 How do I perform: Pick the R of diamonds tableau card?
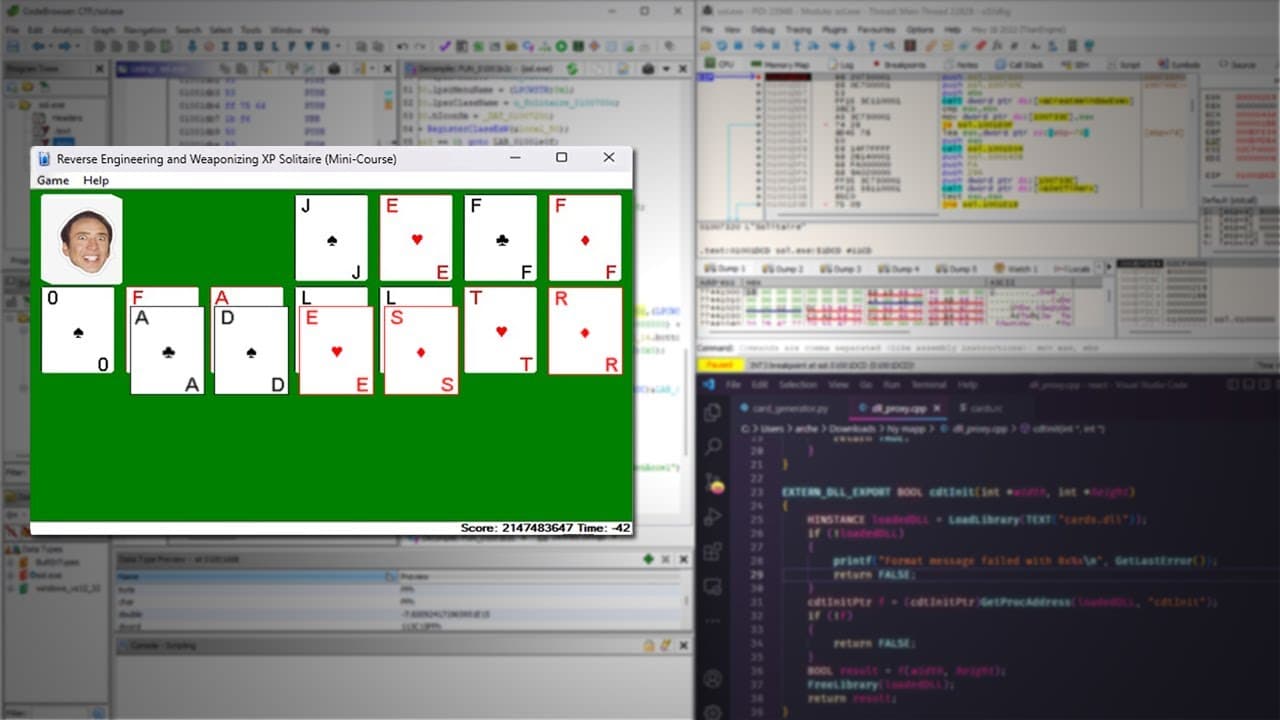[585, 331]
